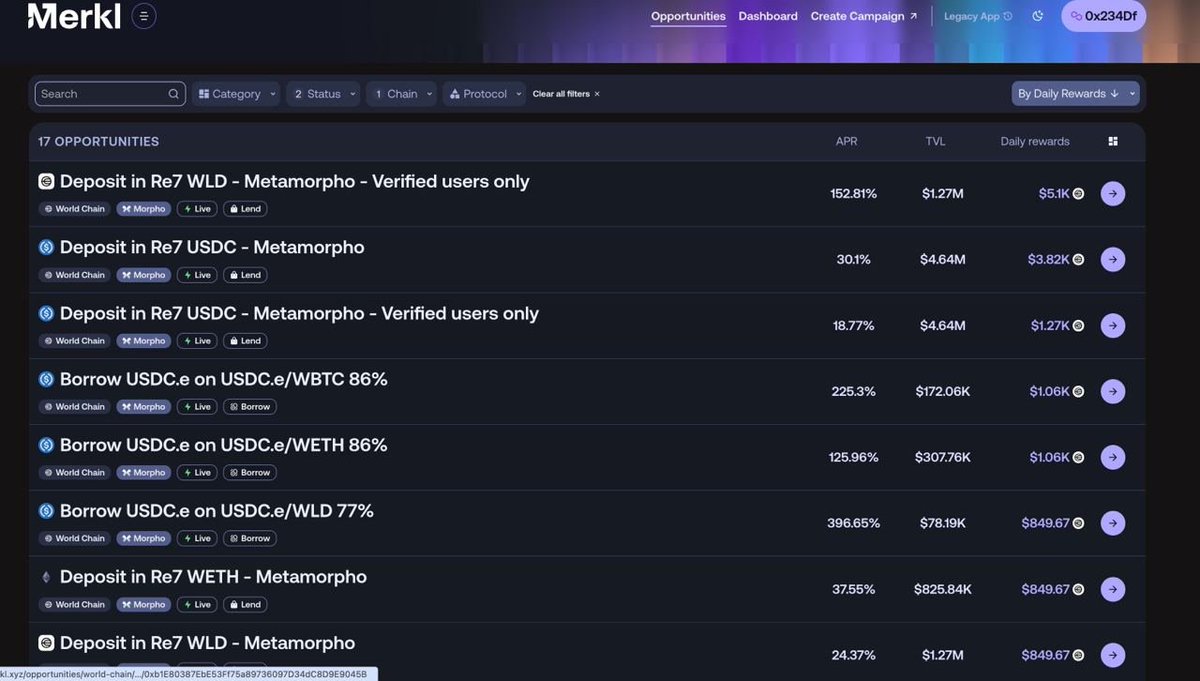Viewport: 1200px width, 681px height.
Task: Open Borrow USDC.e on USDC.e/WLD 77%
Action: click(216, 511)
